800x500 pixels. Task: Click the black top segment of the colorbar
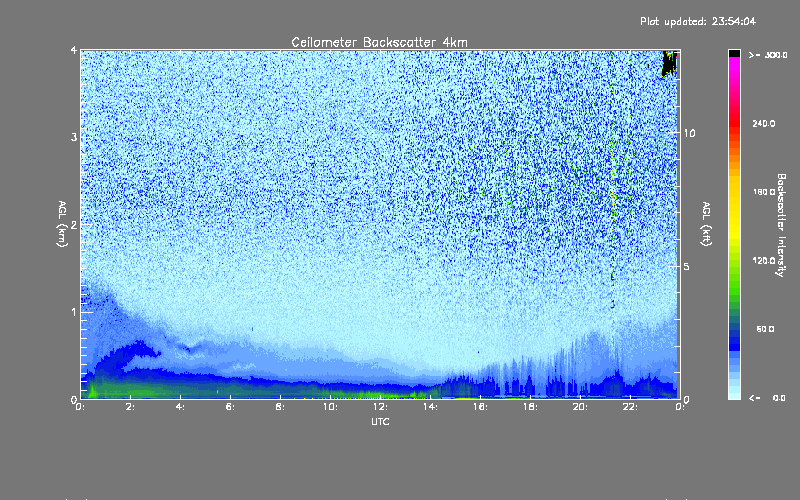[734, 53]
